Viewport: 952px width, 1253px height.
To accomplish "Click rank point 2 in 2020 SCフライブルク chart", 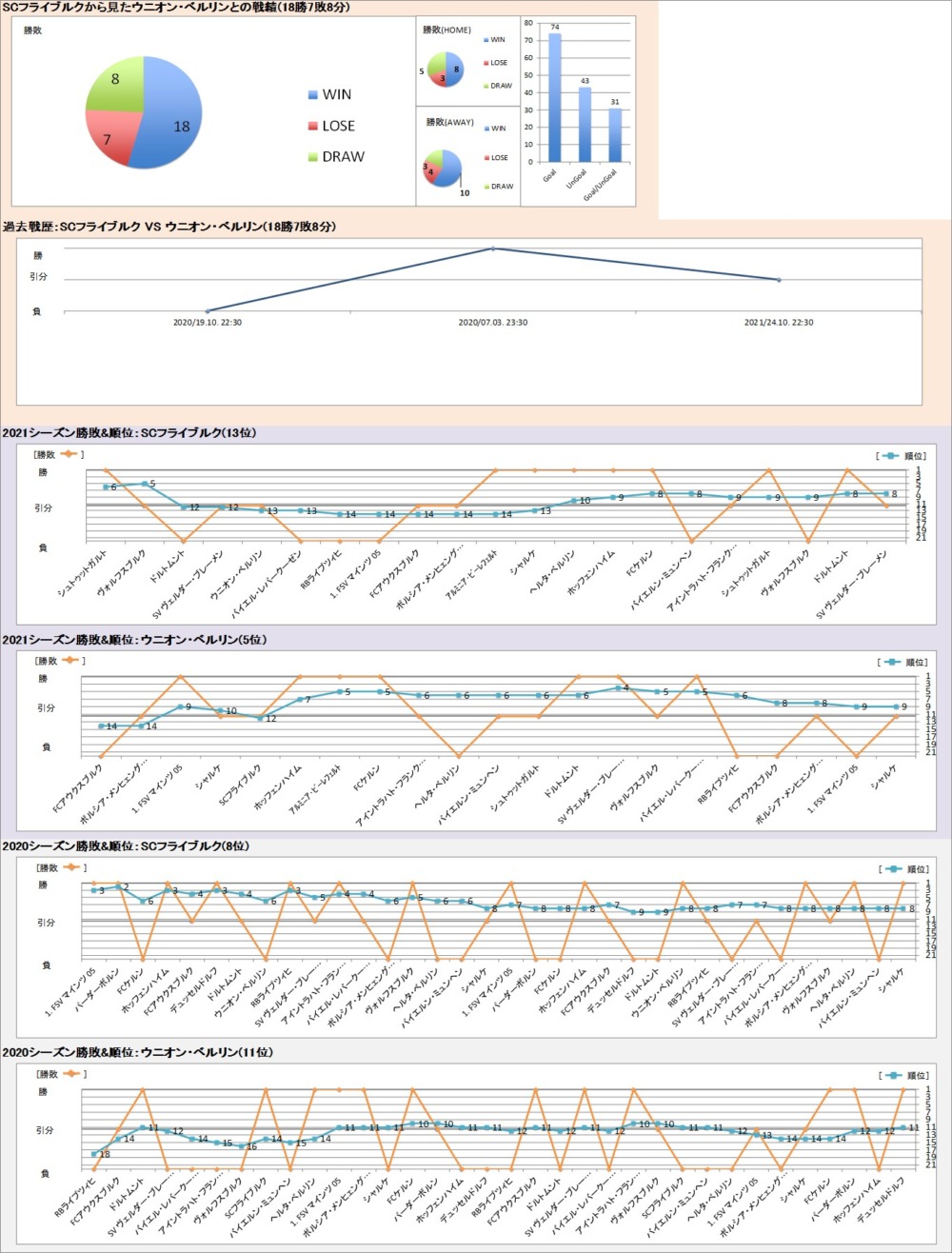I will tap(117, 886).
